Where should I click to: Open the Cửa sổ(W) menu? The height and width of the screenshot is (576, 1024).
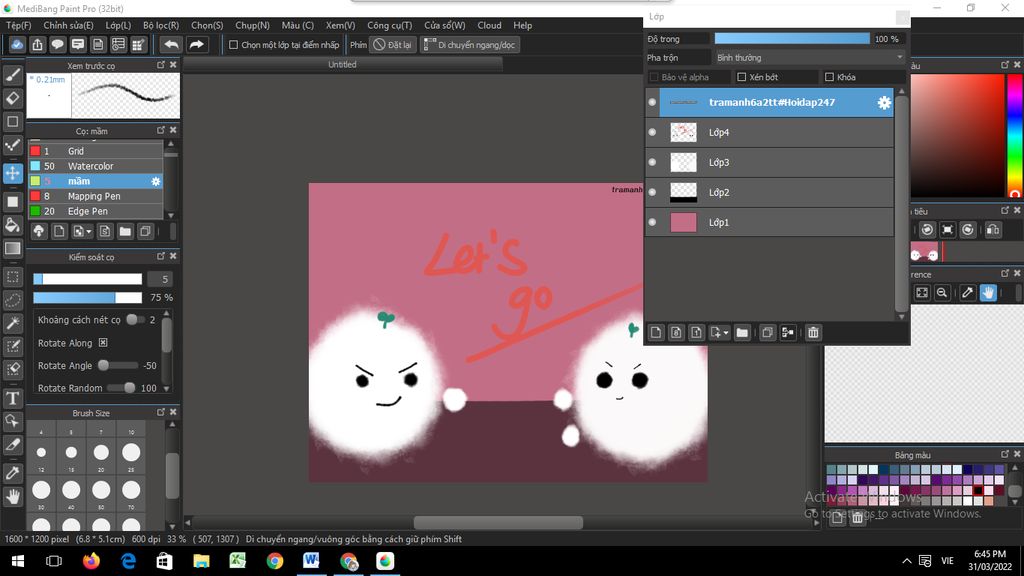coord(445,25)
